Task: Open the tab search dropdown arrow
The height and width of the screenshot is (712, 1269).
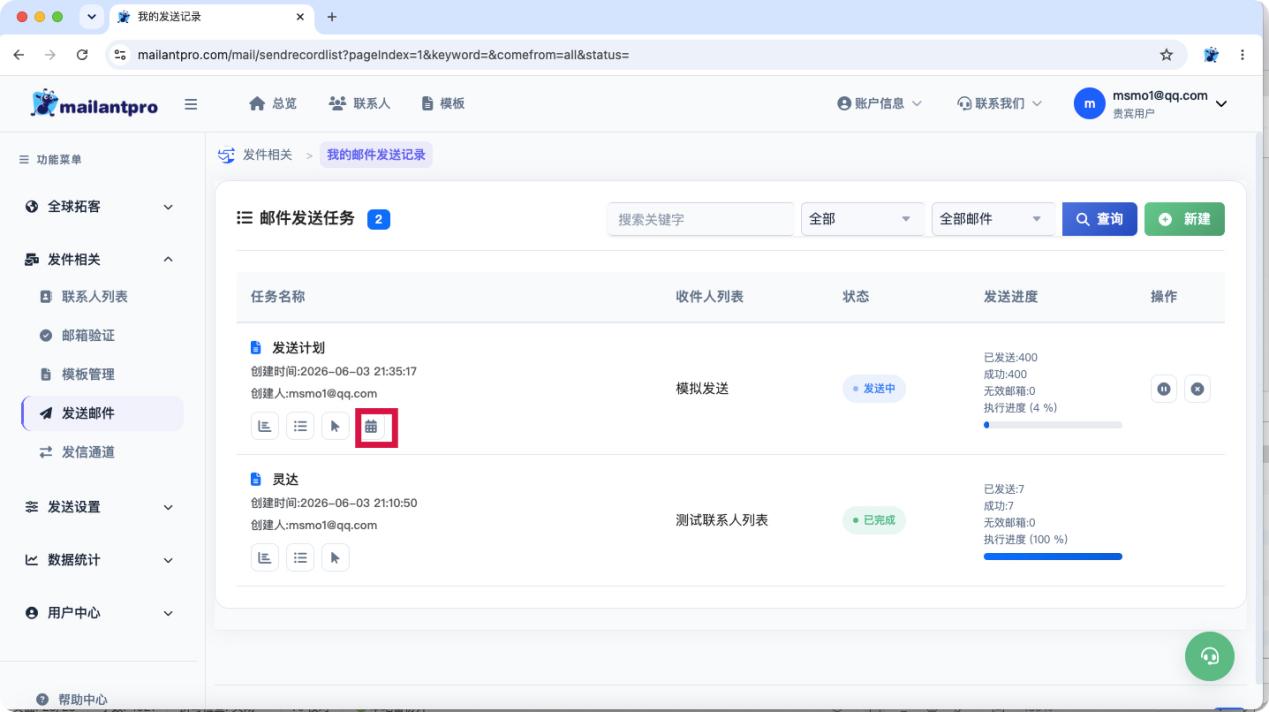Action: [93, 17]
